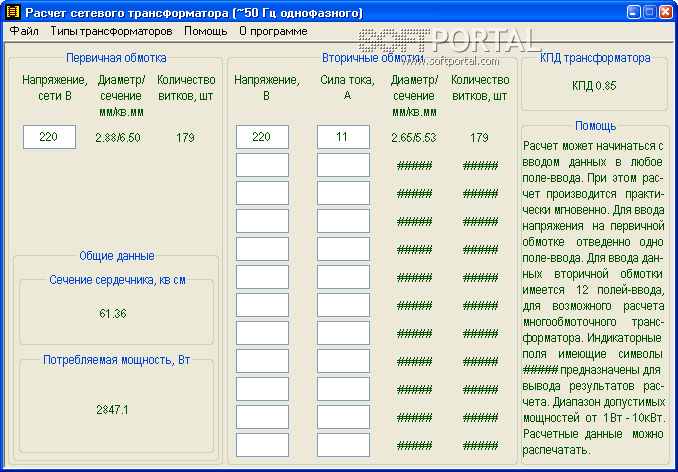678x472 pixels.
Task: Click eleventh-row secondary voltage input field
Action: [x=262, y=417]
